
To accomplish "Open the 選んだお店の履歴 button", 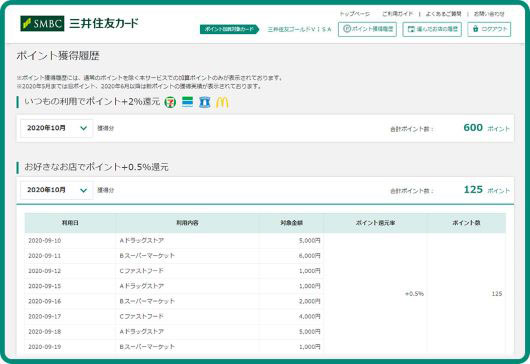I will 432,29.
